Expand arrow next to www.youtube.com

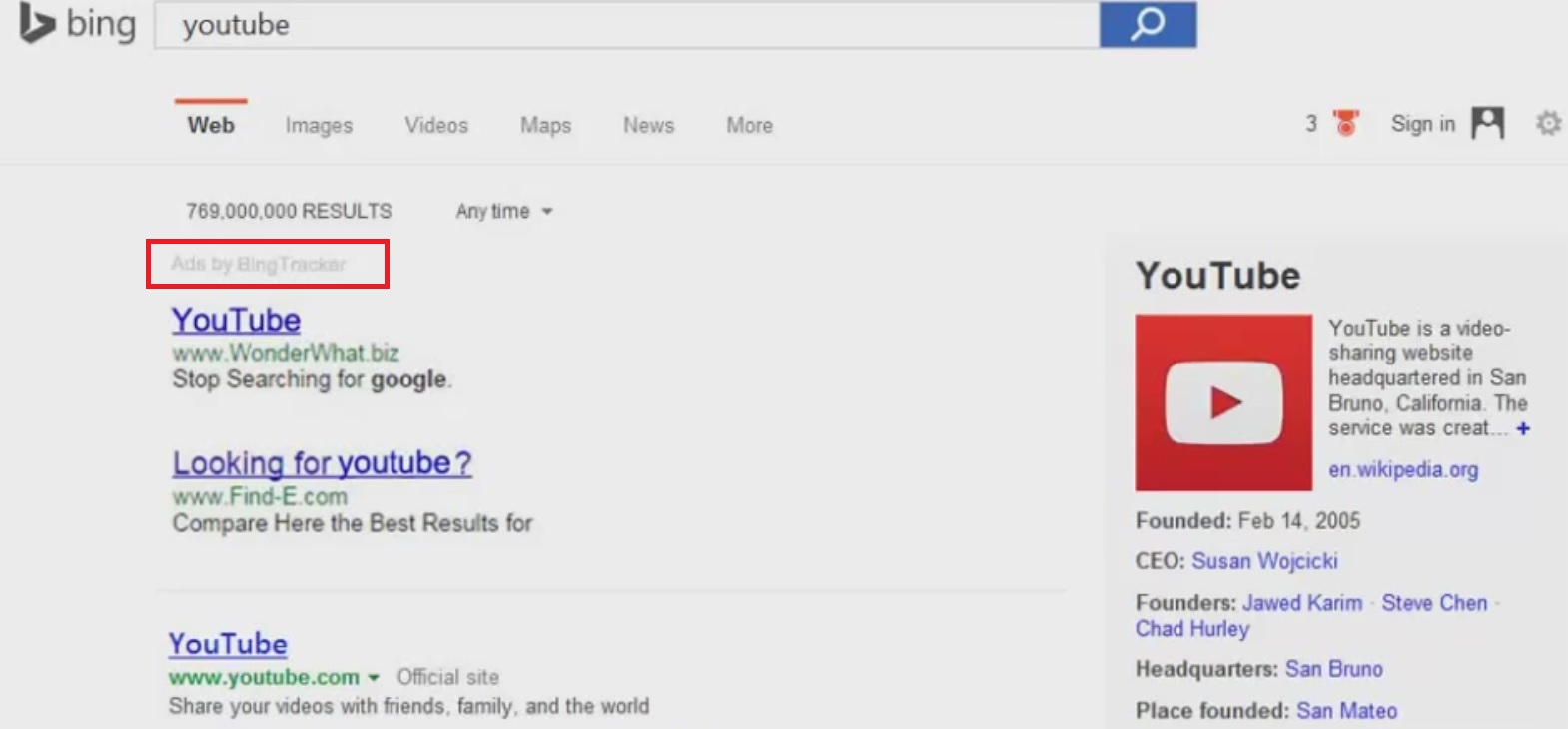click(x=374, y=677)
